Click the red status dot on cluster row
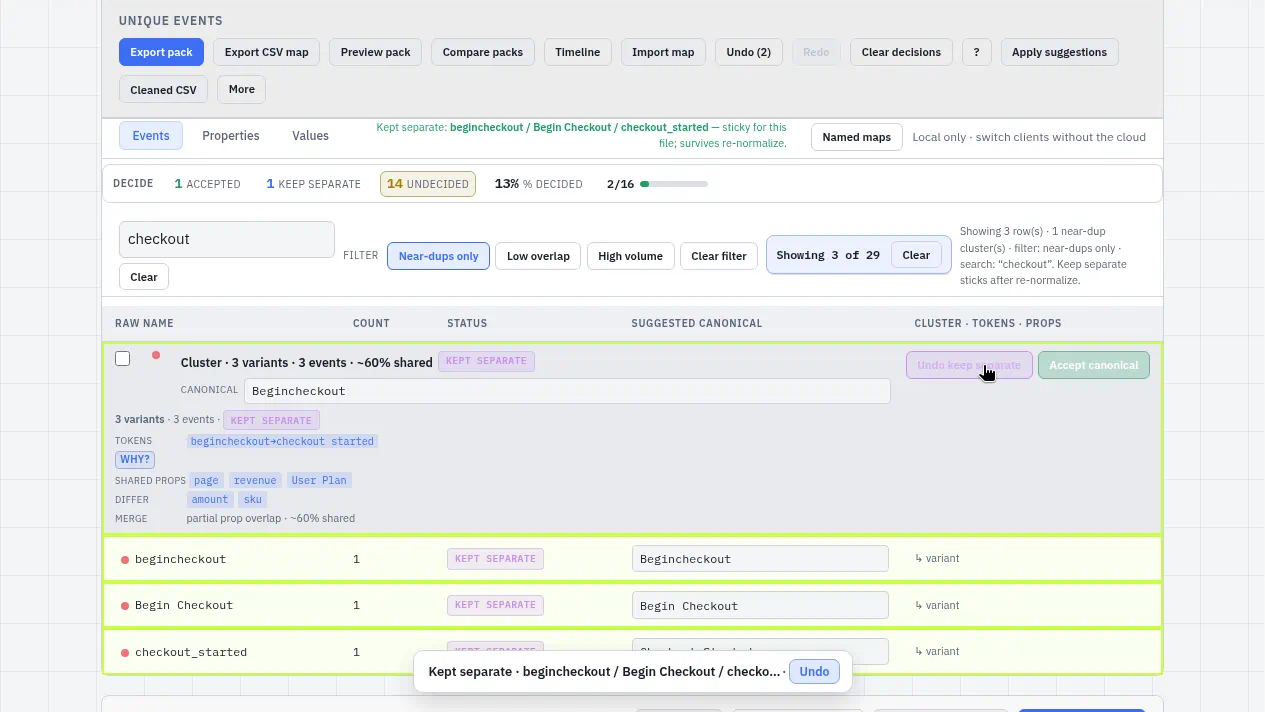 point(156,355)
